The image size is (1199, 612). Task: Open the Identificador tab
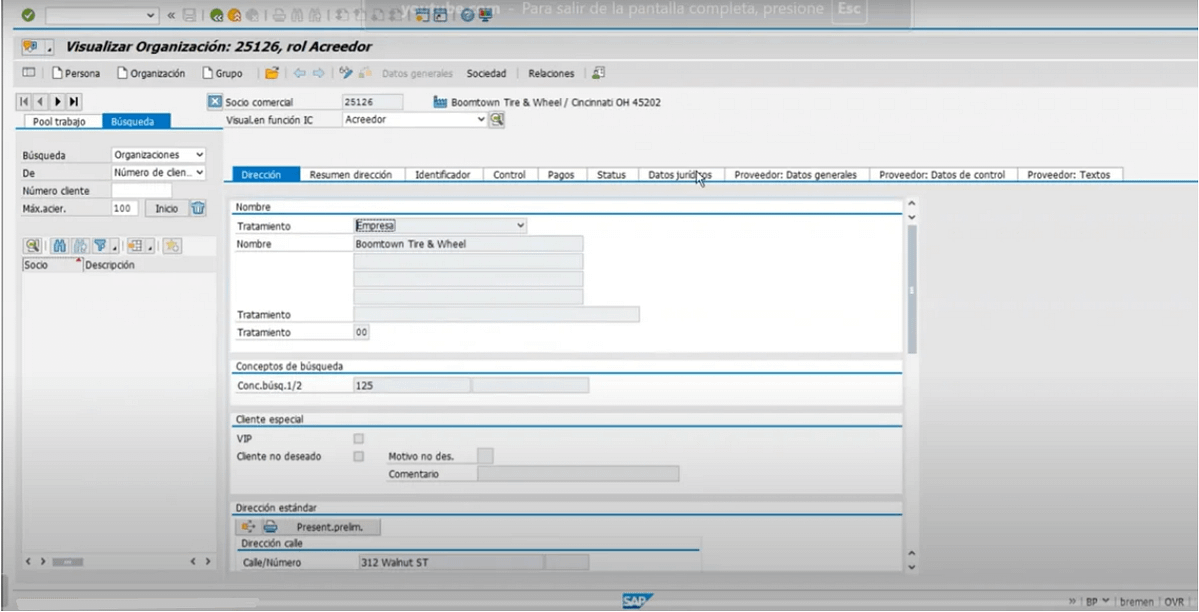pyautogui.click(x=443, y=174)
